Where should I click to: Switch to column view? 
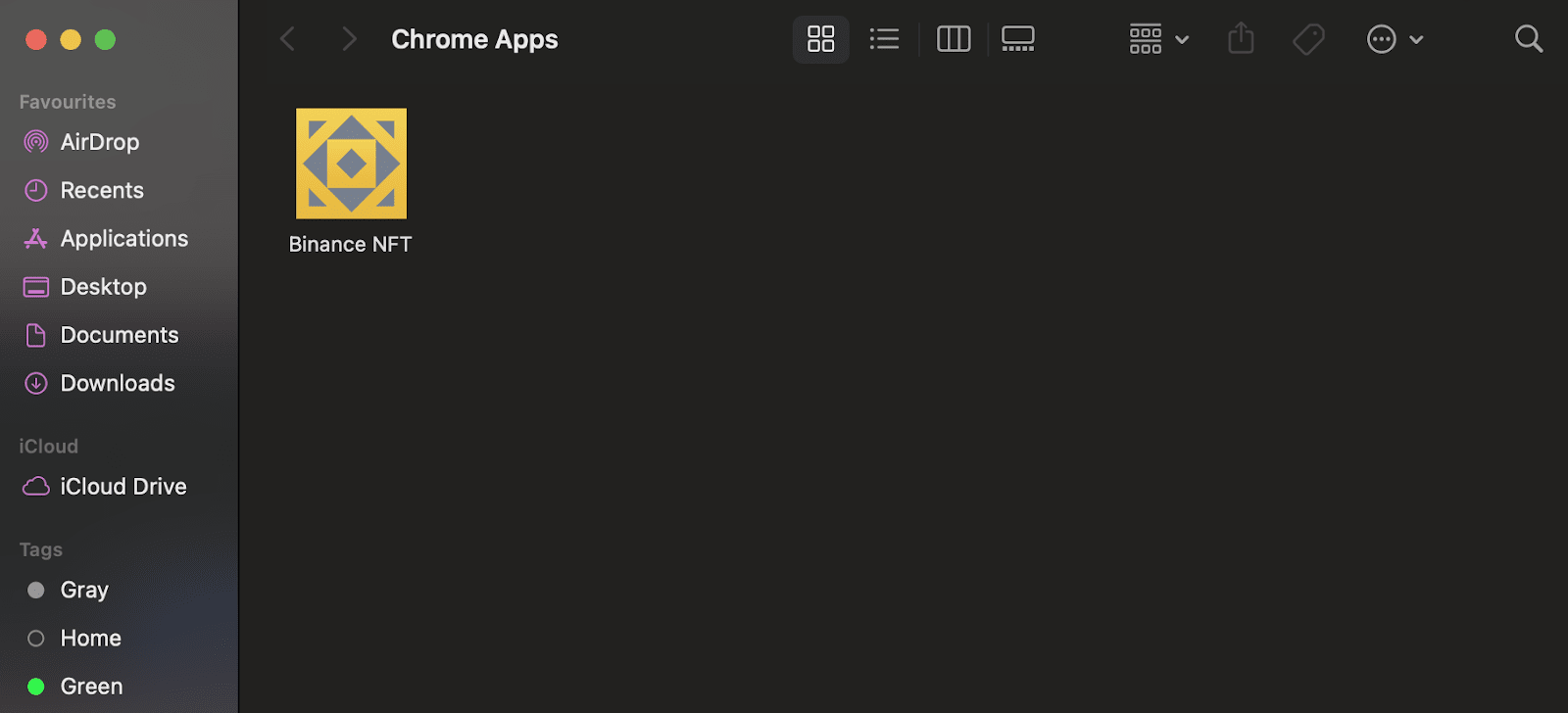954,39
